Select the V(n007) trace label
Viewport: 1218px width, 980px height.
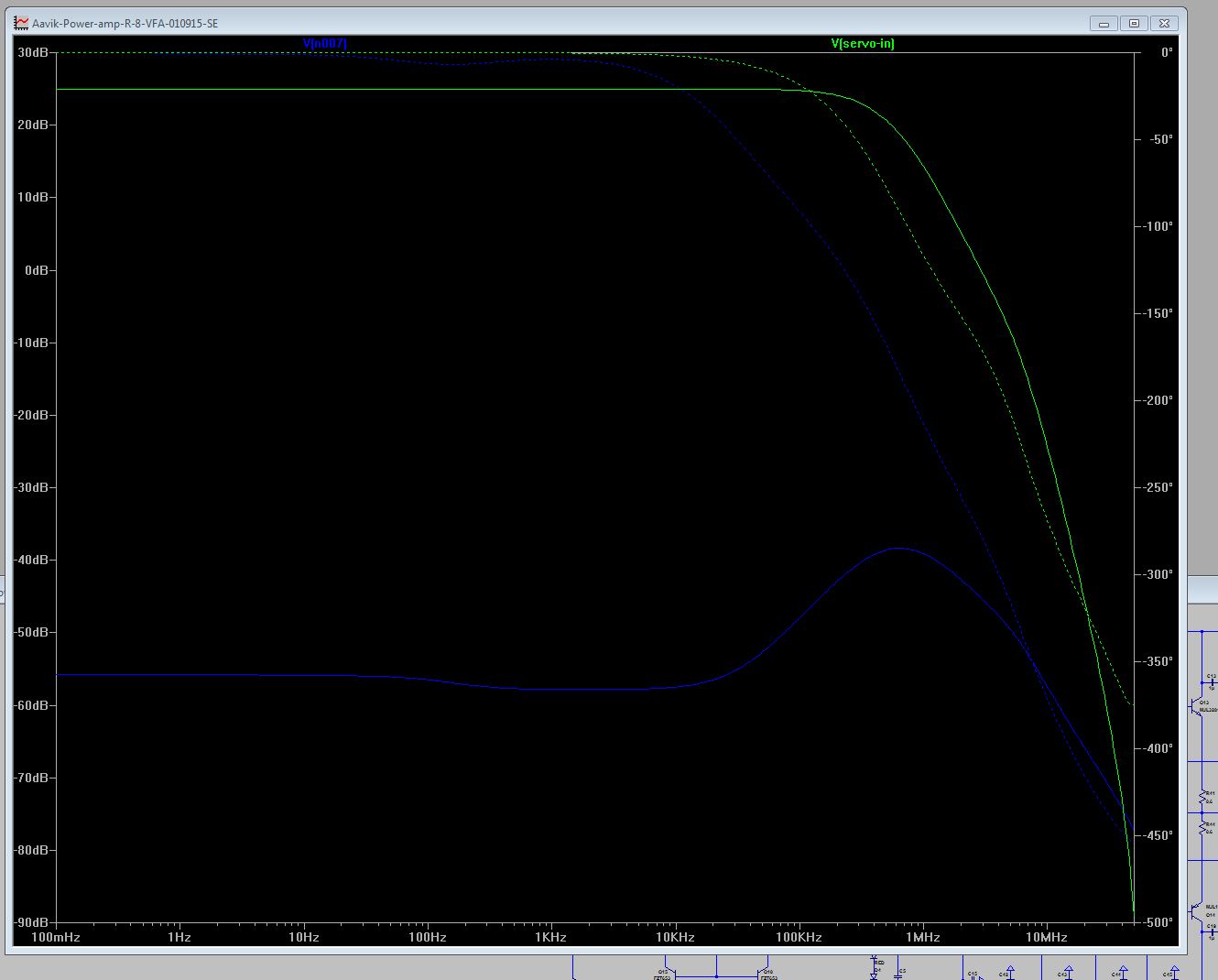click(x=325, y=43)
